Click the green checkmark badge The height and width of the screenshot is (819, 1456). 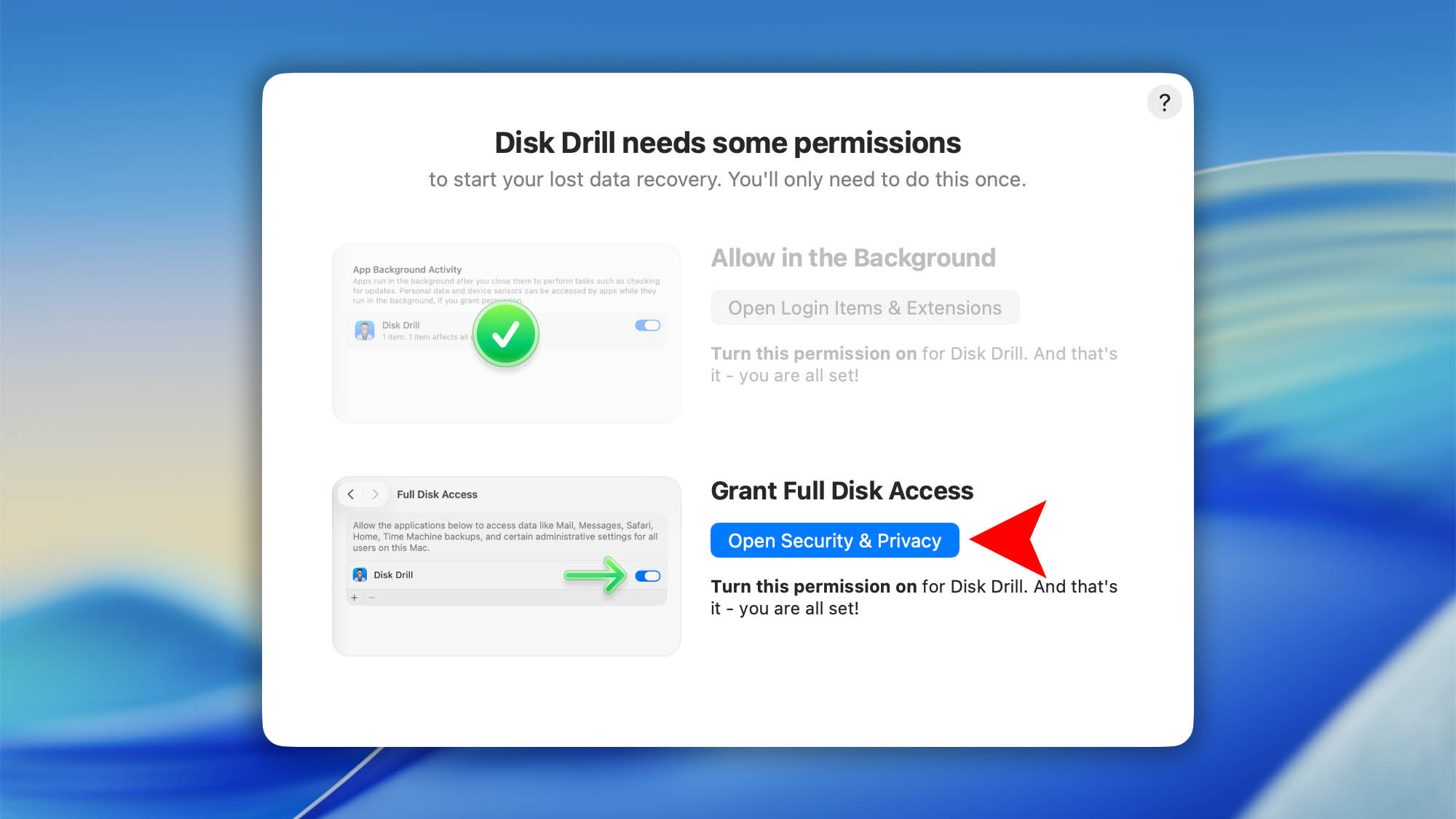[506, 334]
